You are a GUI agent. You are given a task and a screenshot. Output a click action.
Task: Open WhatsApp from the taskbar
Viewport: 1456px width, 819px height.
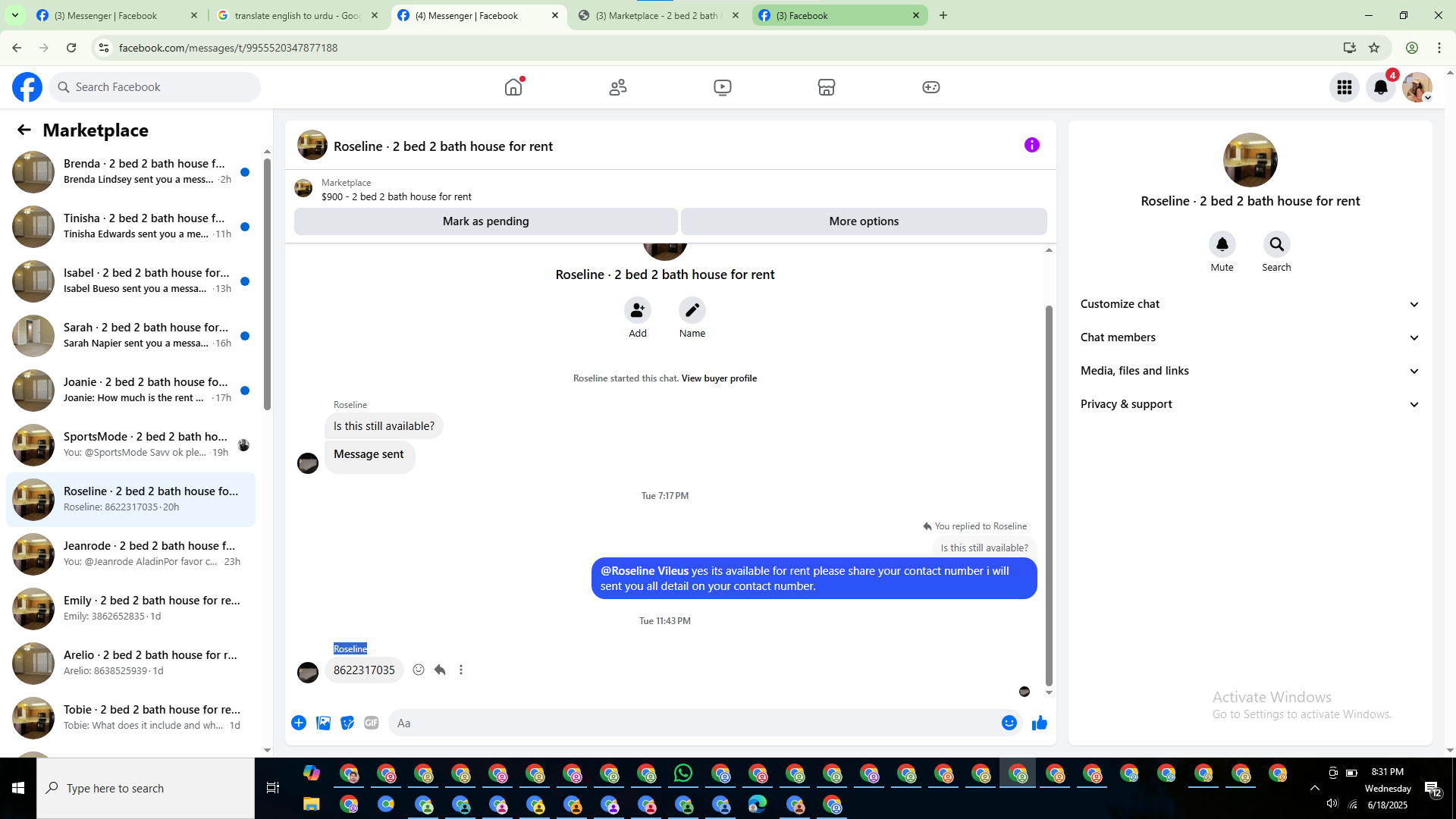(683, 773)
